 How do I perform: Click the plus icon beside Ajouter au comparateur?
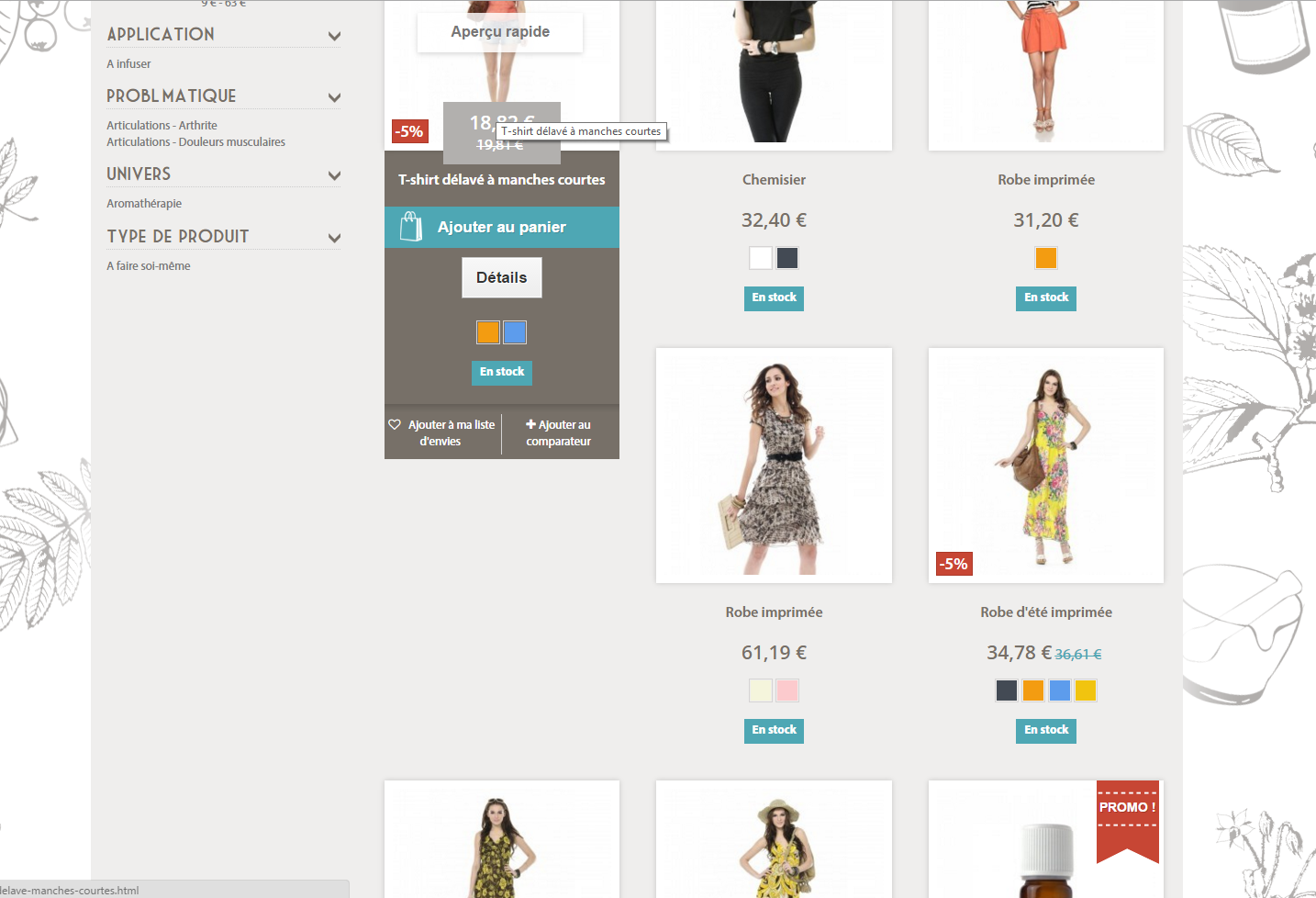[x=530, y=424]
